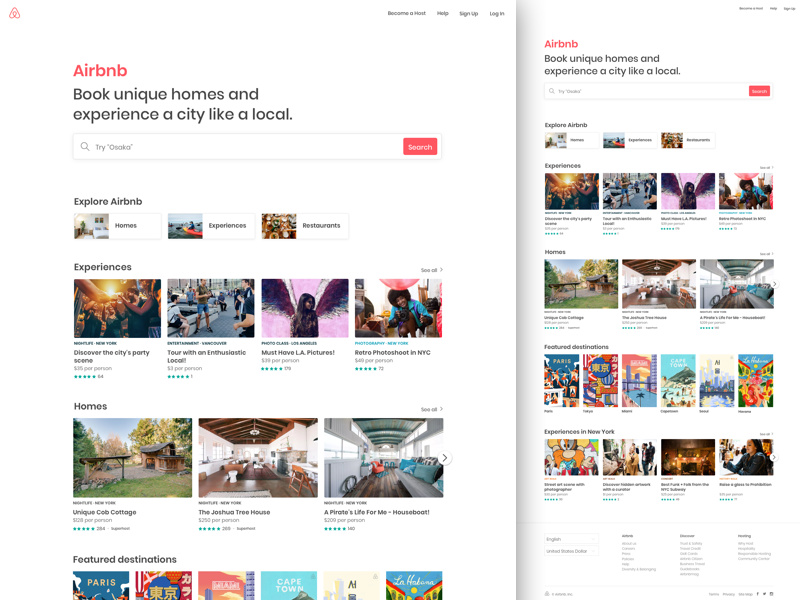Select the Experiences card in the preview Explore Airbnb

[x=630, y=140]
